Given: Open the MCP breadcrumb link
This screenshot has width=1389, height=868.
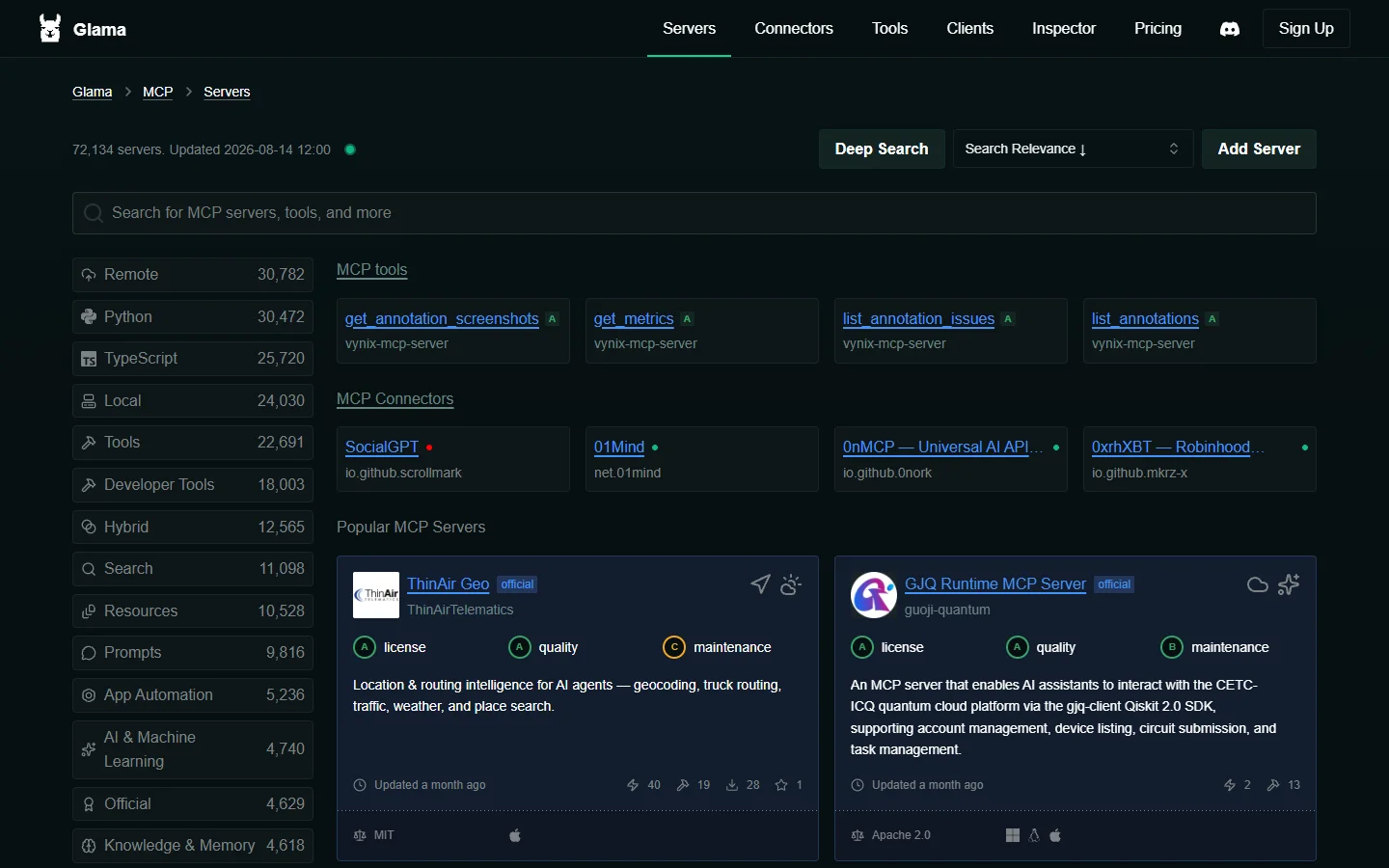Looking at the screenshot, I should click(x=158, y=92).
